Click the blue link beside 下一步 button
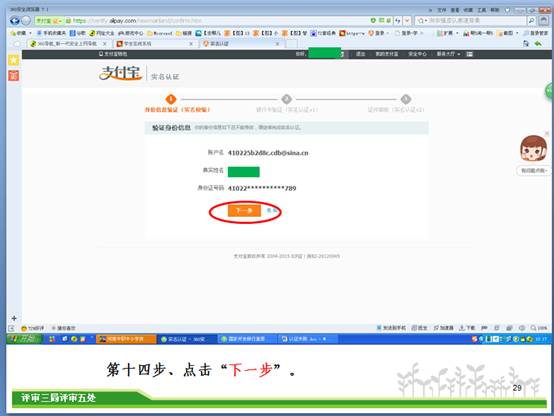 point(271,210)
